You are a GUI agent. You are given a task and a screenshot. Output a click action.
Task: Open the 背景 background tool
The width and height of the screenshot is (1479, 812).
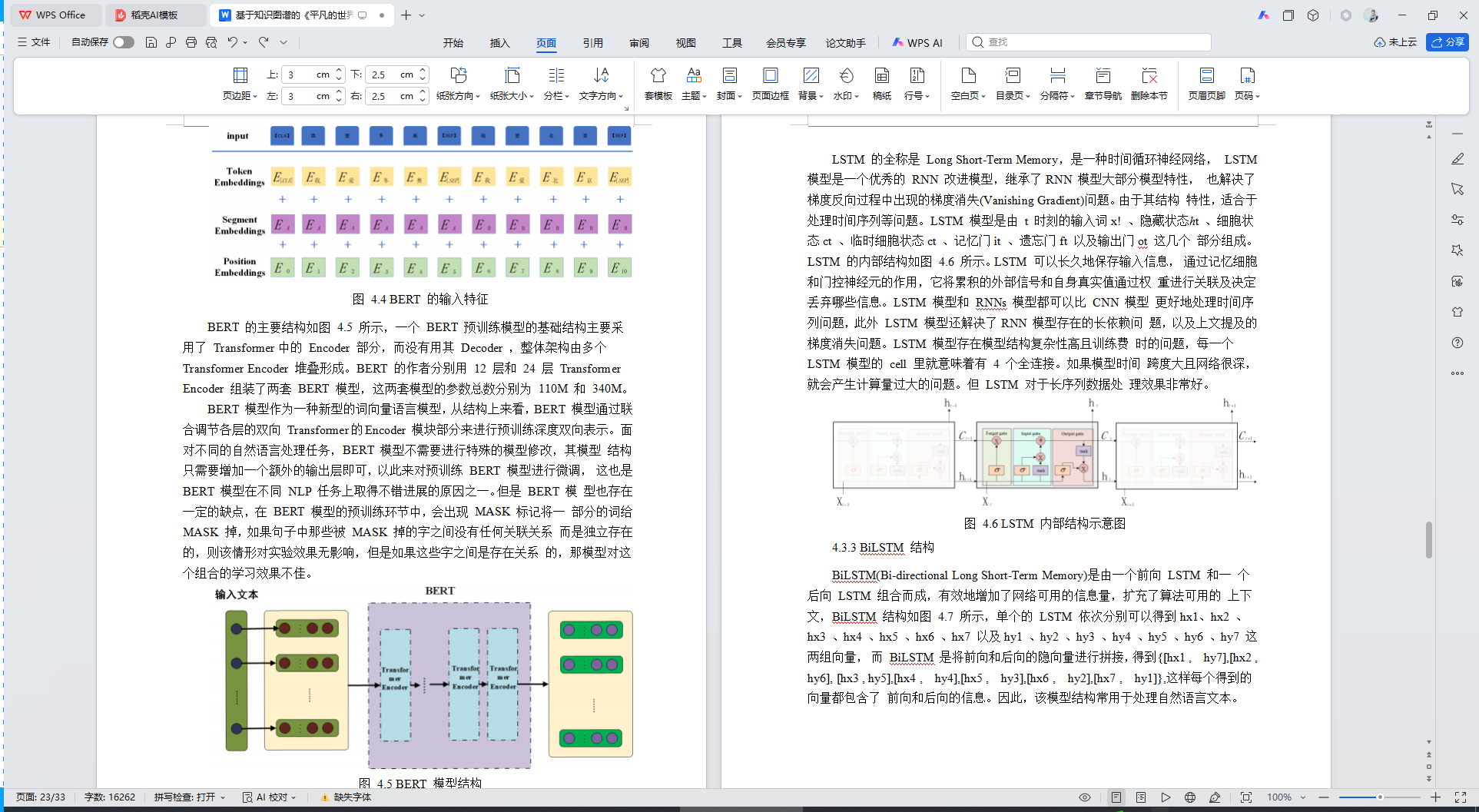(x=811, y=84)
